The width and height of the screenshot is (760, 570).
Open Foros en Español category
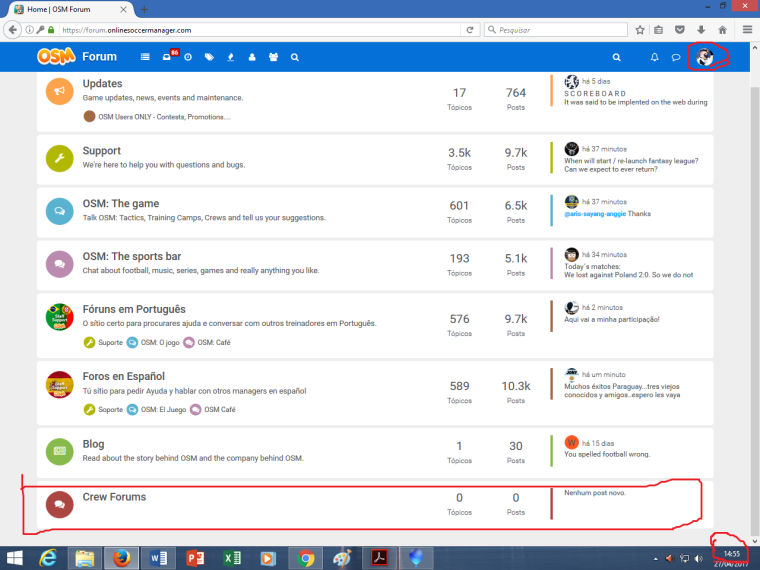(x=124, y=377)
